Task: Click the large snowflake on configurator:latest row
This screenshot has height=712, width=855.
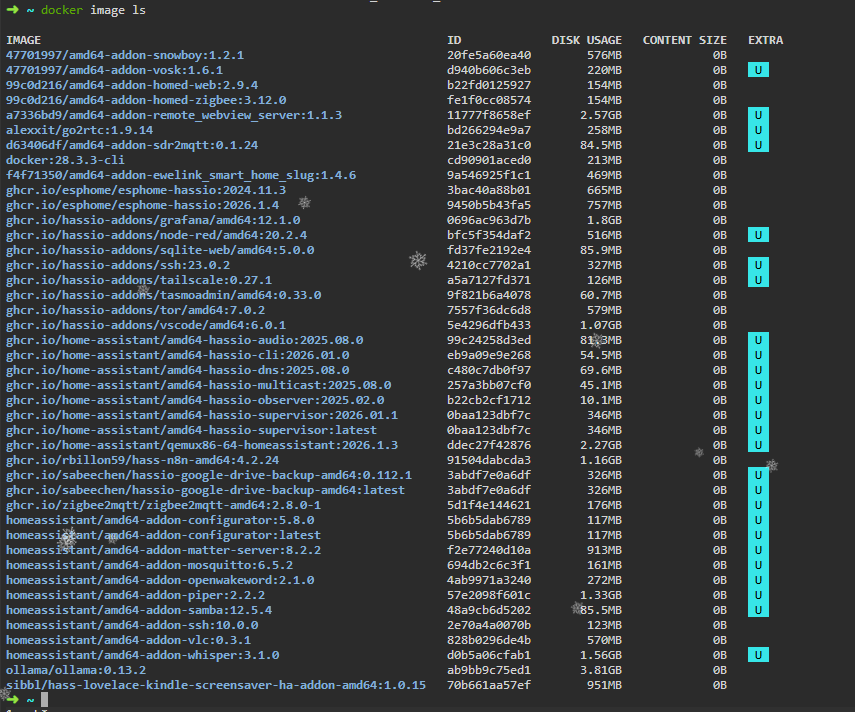Action: [67, 539]
